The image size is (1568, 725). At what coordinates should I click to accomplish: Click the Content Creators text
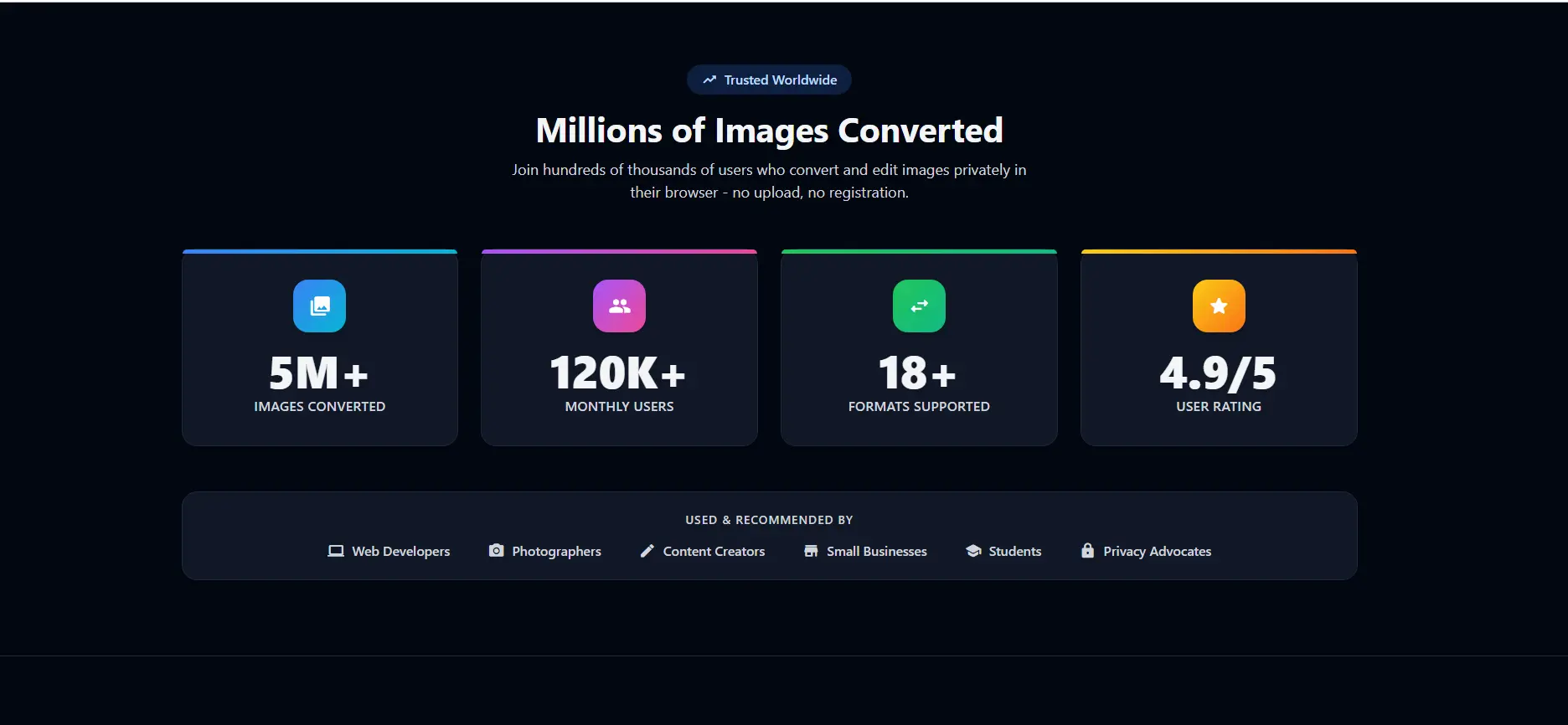pyautogui.click(x=714, y=551)
